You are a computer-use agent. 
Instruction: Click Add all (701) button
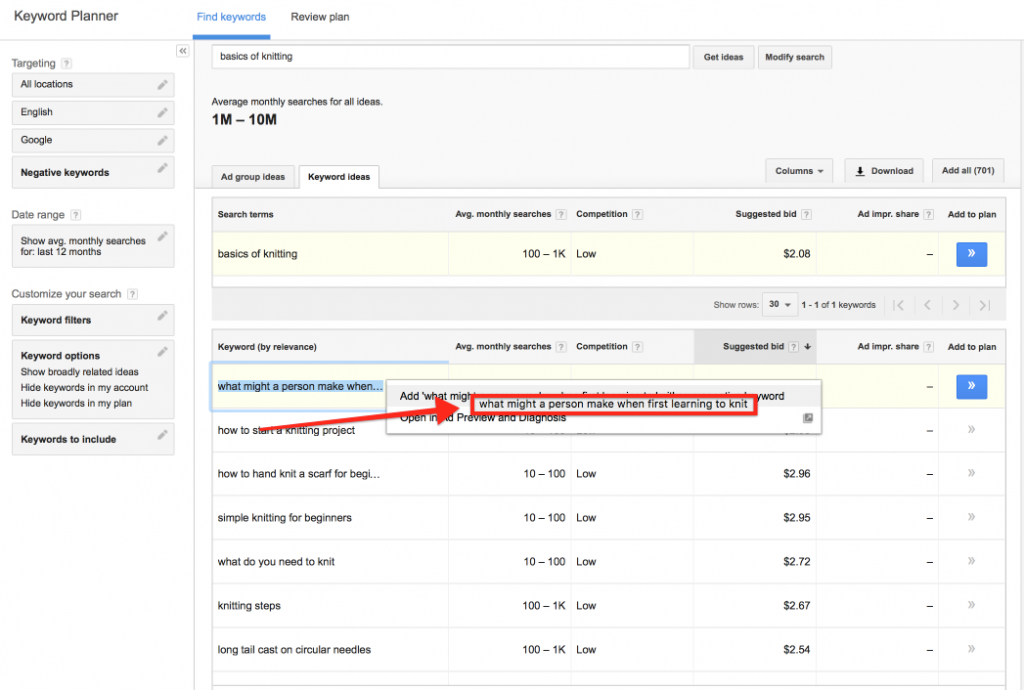[968, 171]
